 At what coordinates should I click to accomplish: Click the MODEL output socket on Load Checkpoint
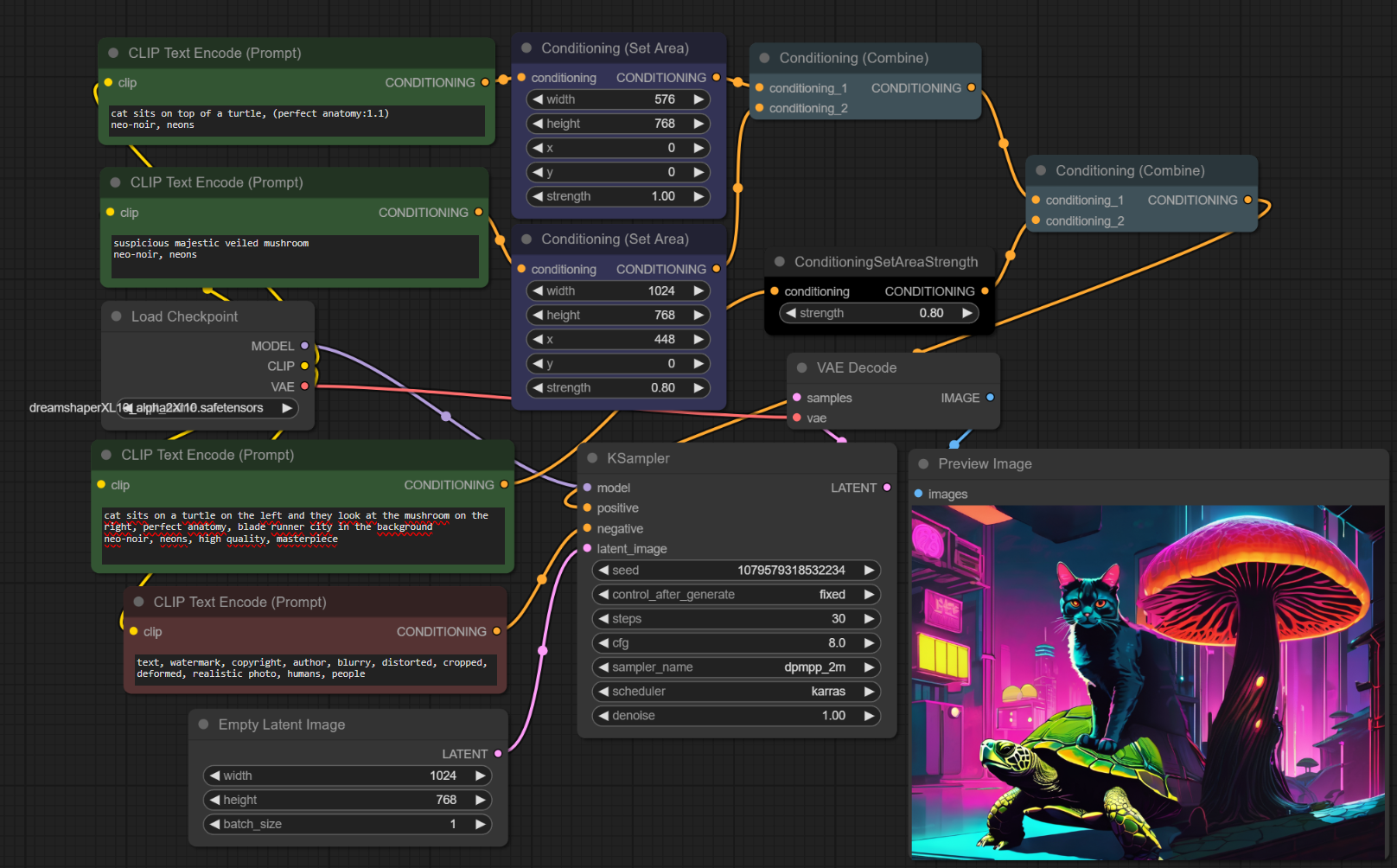(x=304, y=346)
